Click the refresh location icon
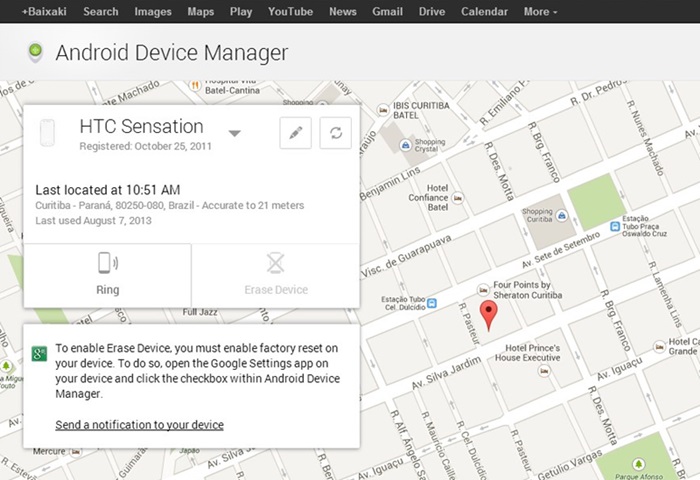Image resolution: width=700 pixels, height=480 pixels. [x=336, y=133]
